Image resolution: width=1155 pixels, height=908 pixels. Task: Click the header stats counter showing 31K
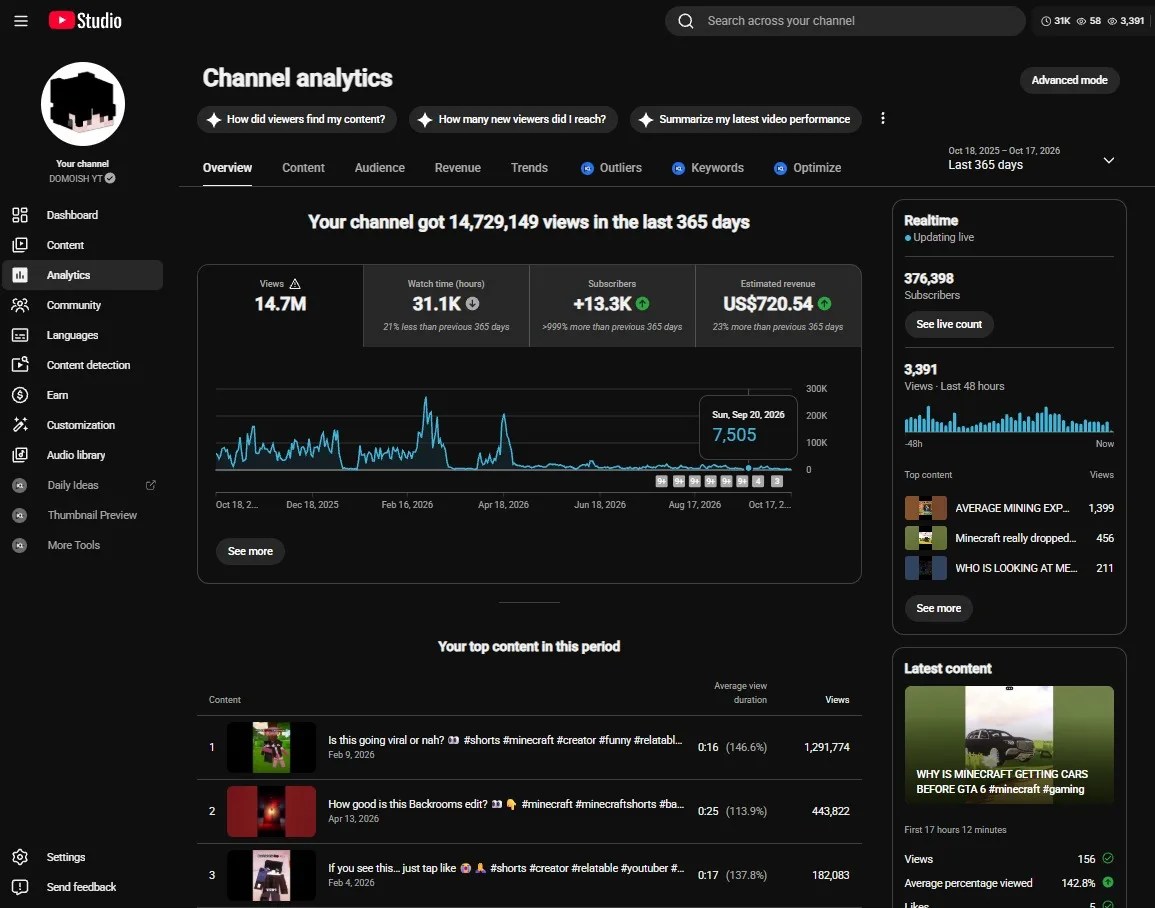(1056, 21)
